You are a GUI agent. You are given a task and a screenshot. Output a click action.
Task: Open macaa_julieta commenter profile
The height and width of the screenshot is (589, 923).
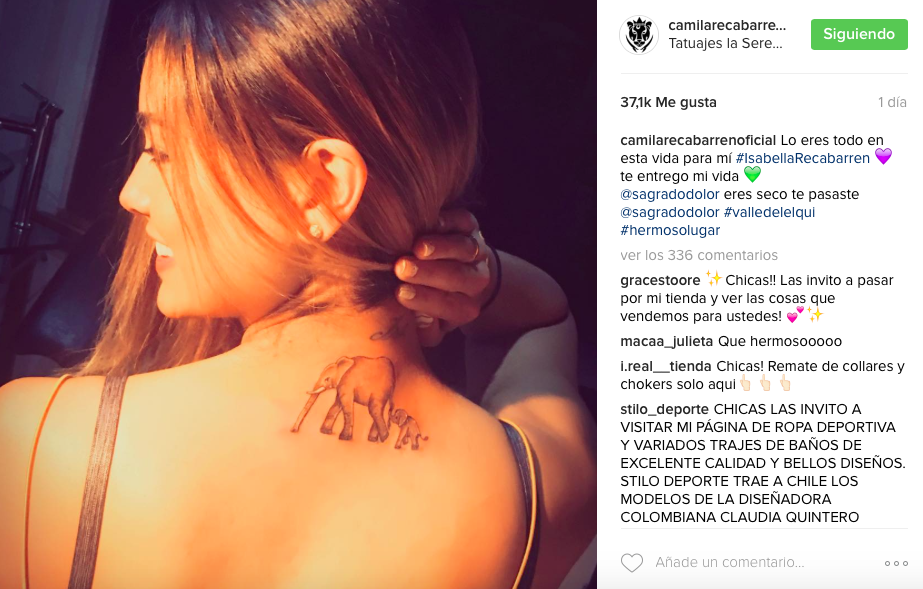point(666,341)
